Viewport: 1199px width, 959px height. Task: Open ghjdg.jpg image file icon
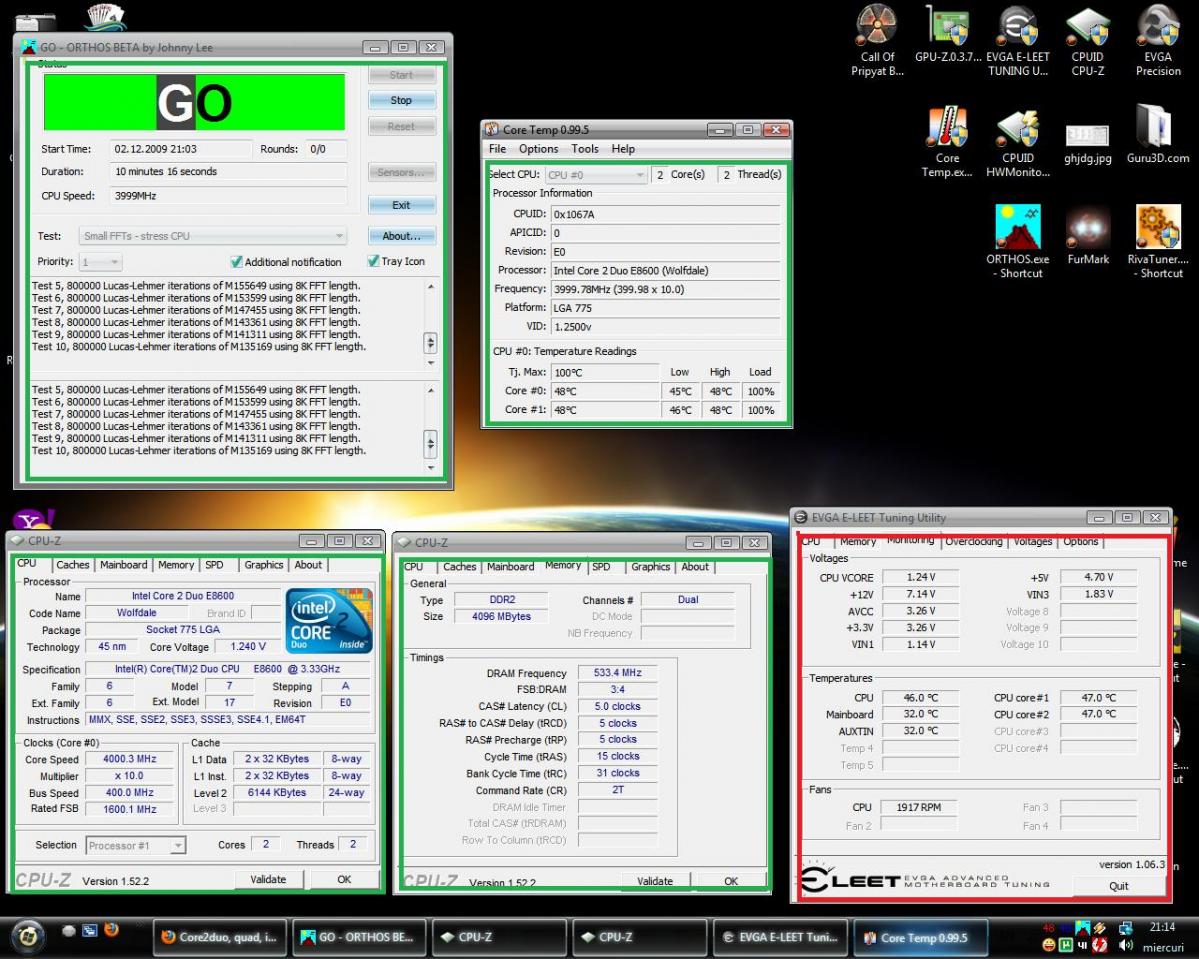pos(1087,142)
